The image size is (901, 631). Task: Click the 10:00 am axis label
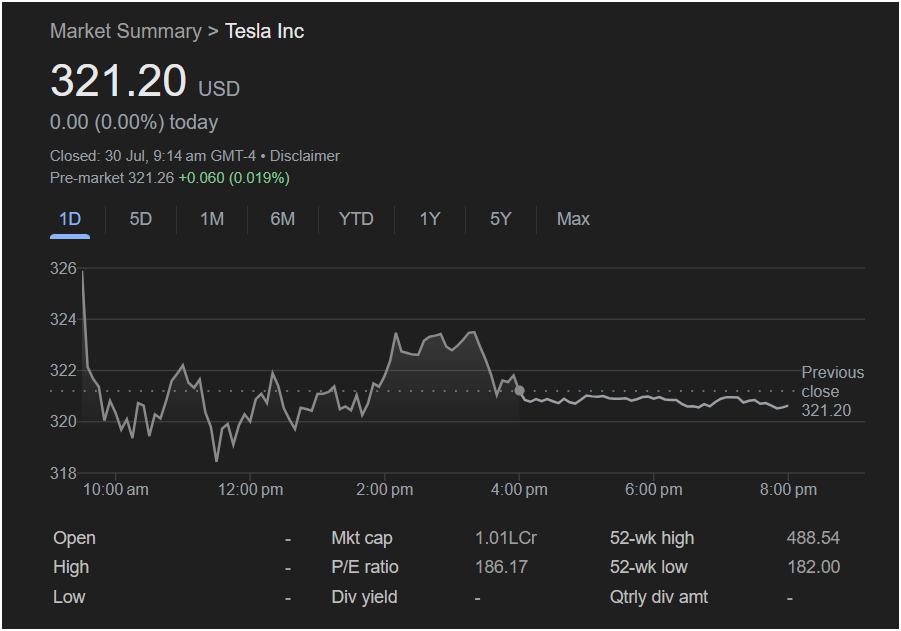click(116, 490)
